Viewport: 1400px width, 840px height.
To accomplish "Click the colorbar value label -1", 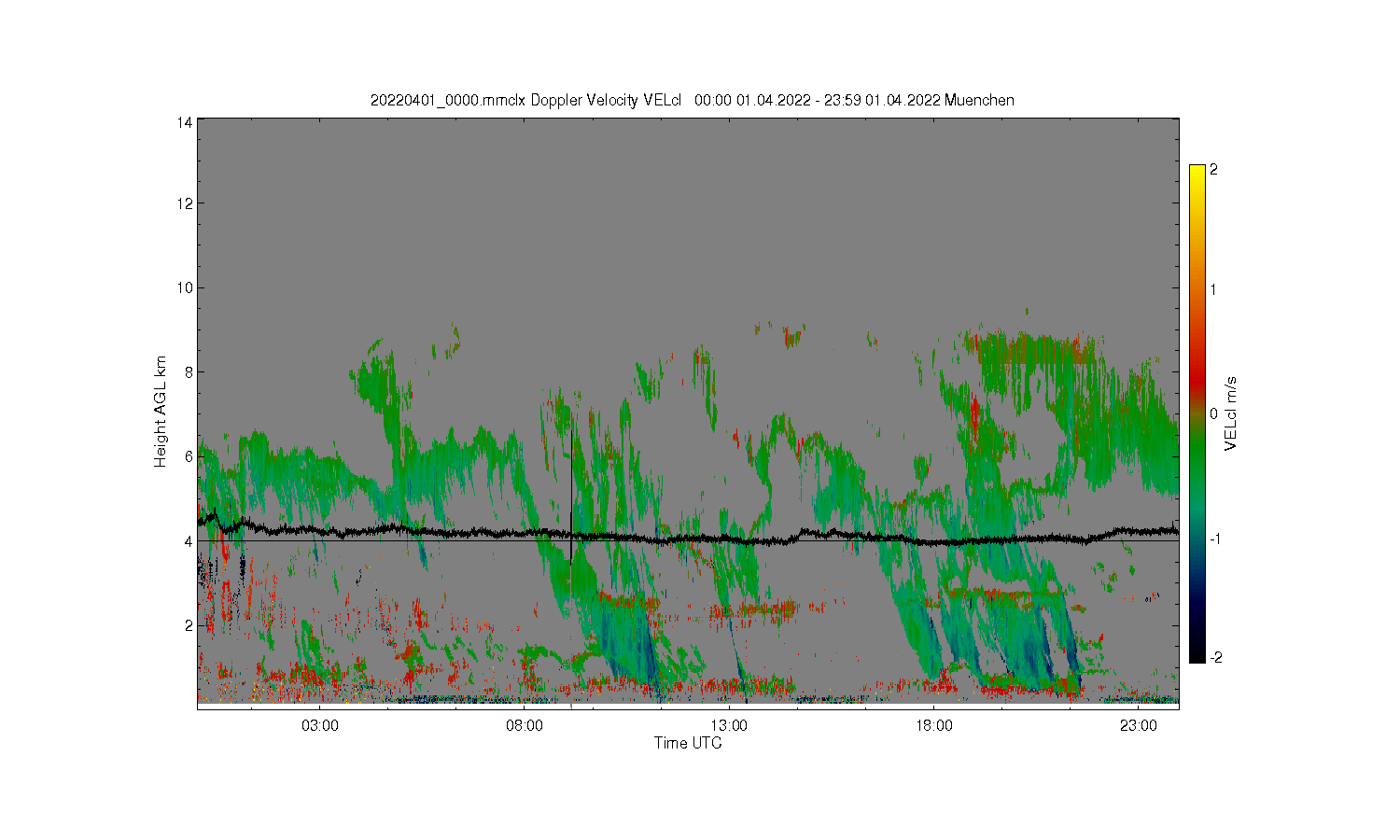I will (1215, 539).
